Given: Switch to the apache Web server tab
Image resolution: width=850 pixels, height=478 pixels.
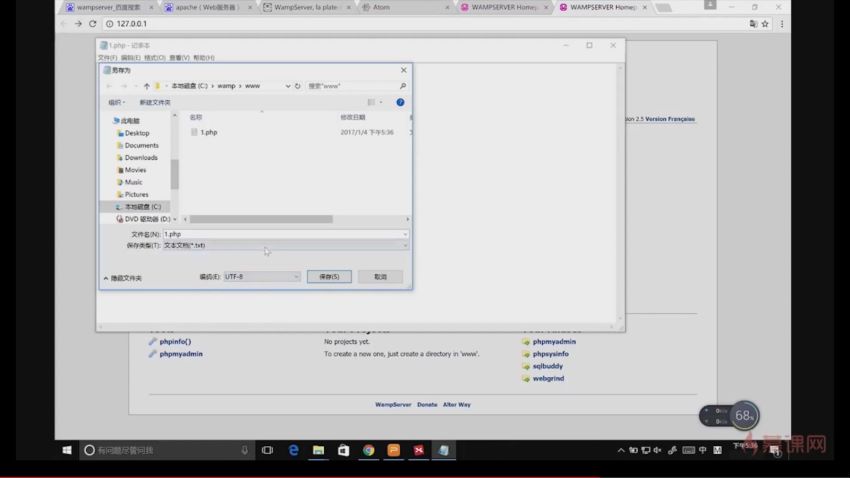Looking at the screenshot, I should coord(207,8).
